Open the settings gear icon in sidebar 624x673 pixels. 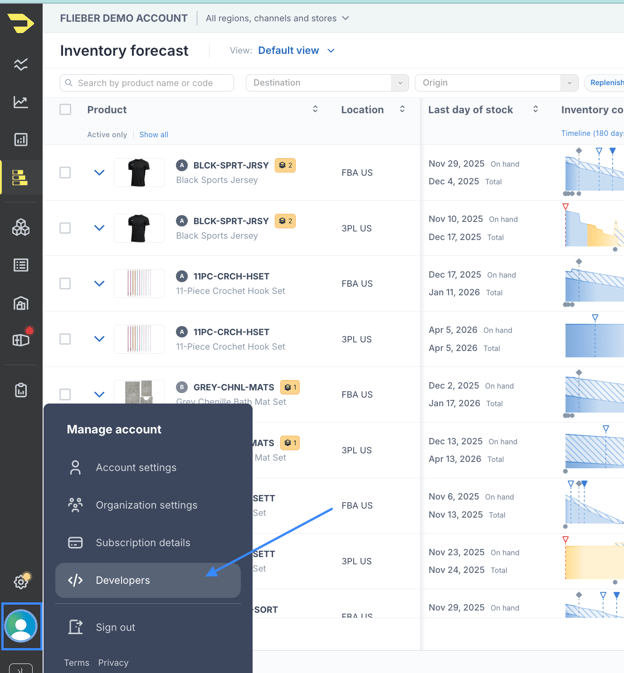tap(21, 581)
